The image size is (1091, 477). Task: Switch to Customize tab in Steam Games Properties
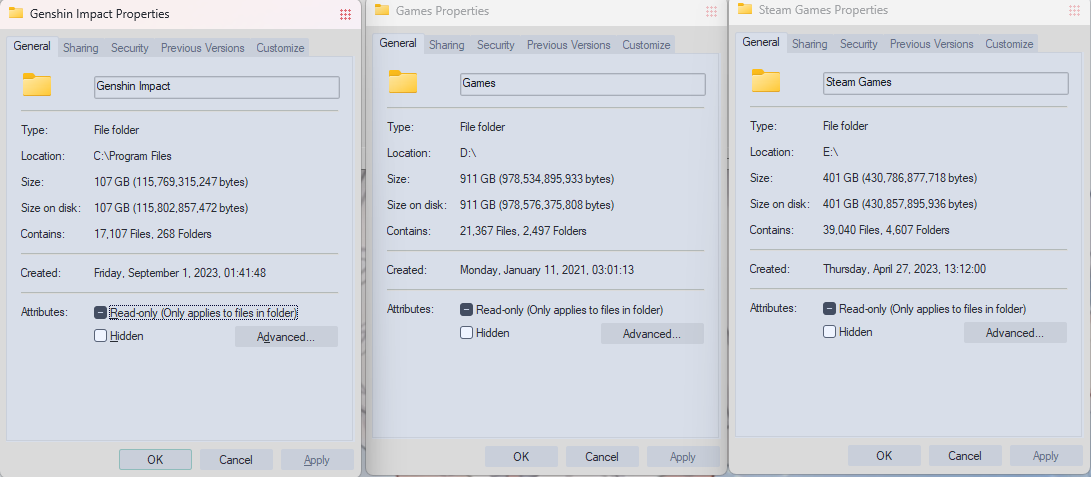(1009, 44)
